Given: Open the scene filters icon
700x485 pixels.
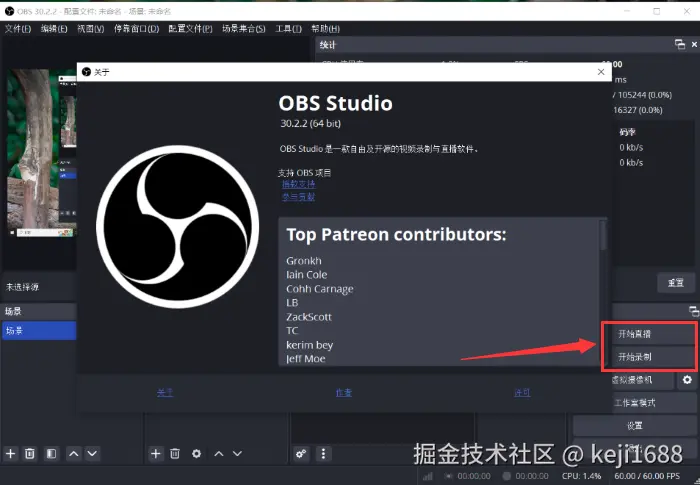Looking at the screenshot, I should coord(51,454).
